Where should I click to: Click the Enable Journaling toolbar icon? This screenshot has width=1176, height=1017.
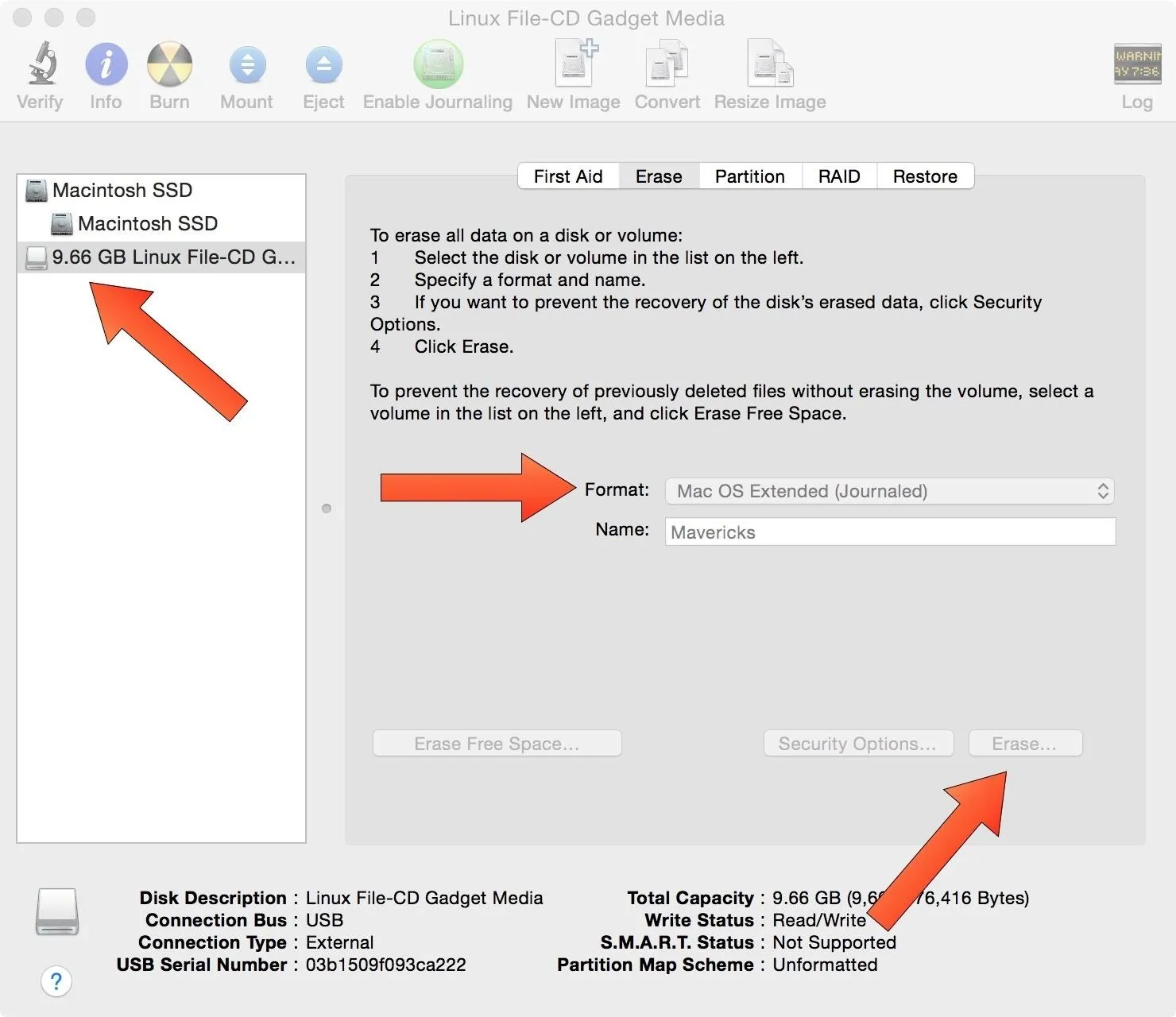coord(438,64)
